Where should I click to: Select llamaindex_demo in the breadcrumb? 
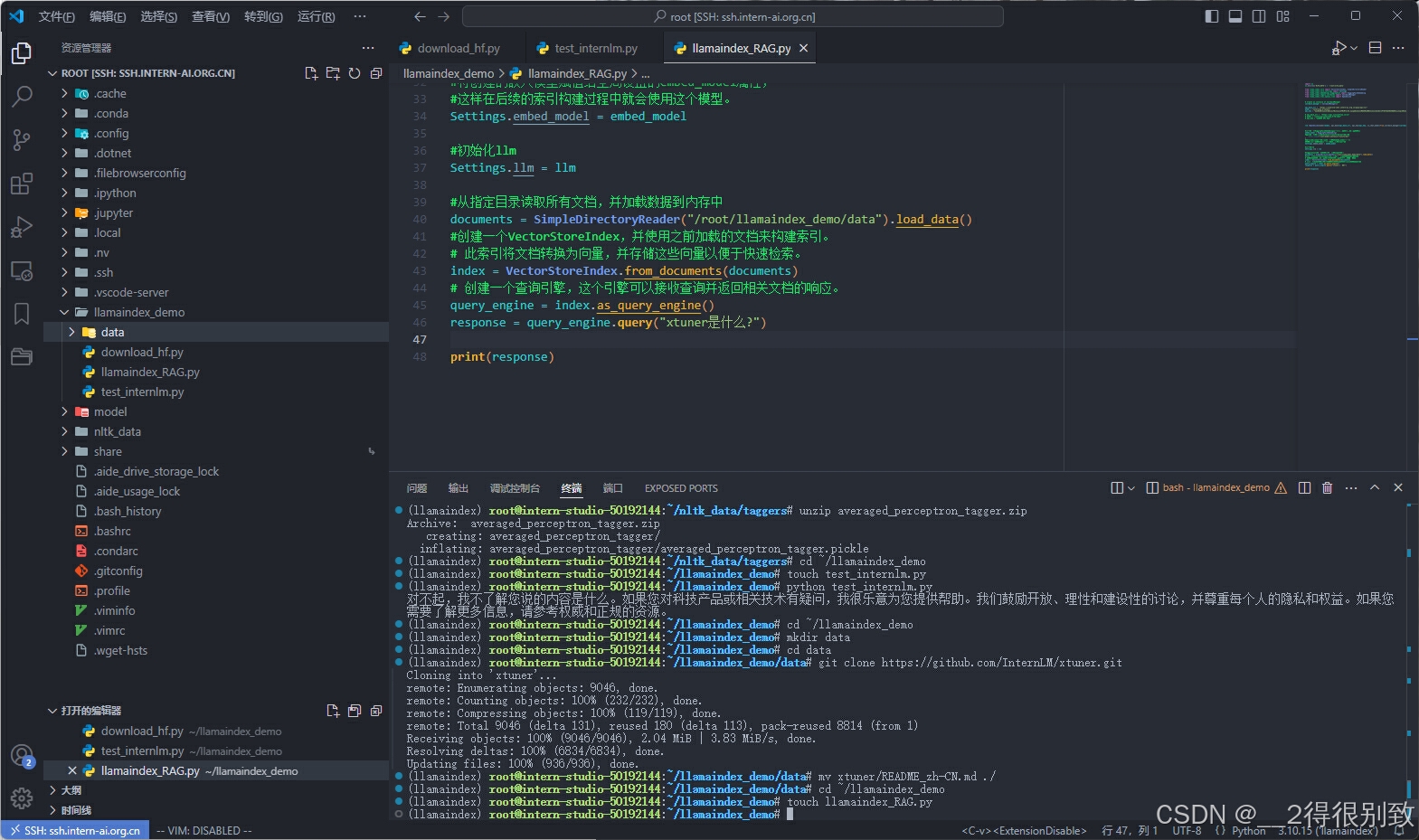click(x=449, y=73)
